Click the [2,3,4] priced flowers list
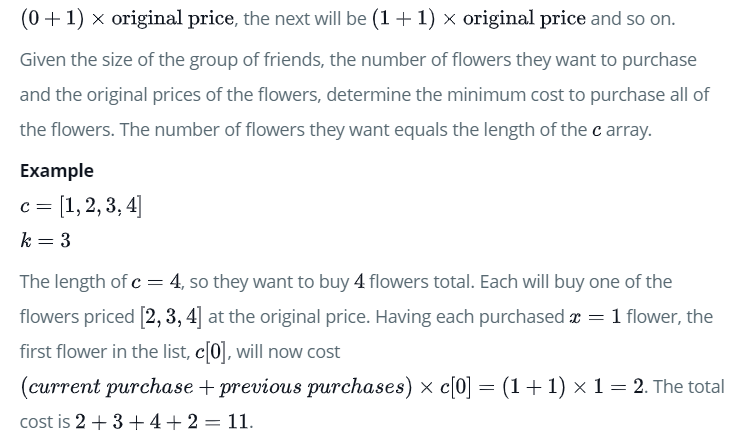This screenshot has width=741, height=436. tap(171, 317)
